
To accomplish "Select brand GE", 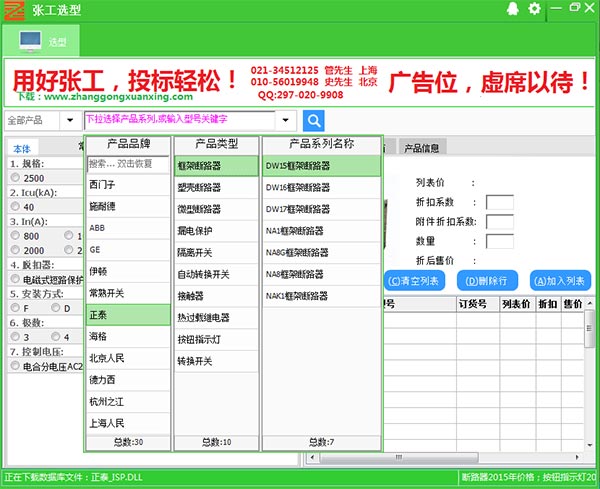I will [x=128, y=250].
